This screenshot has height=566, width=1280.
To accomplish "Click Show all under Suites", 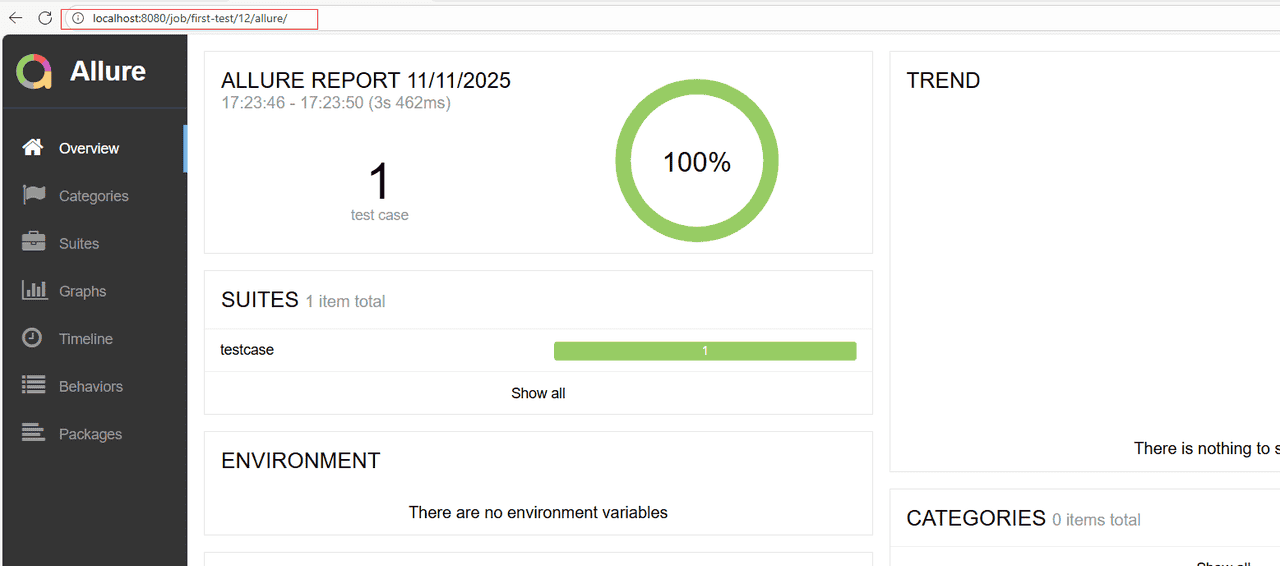I will click(x=538, y=393).
